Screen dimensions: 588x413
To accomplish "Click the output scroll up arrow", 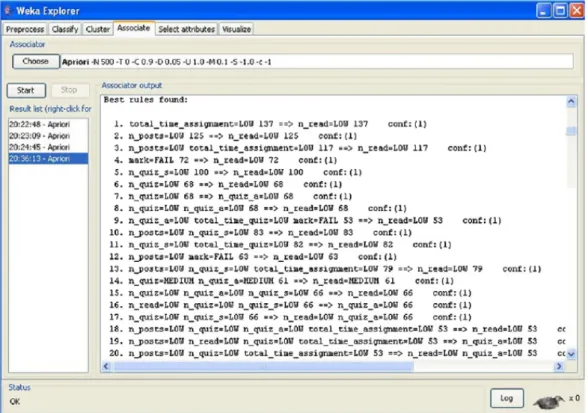I will click(x=571, y=101).
